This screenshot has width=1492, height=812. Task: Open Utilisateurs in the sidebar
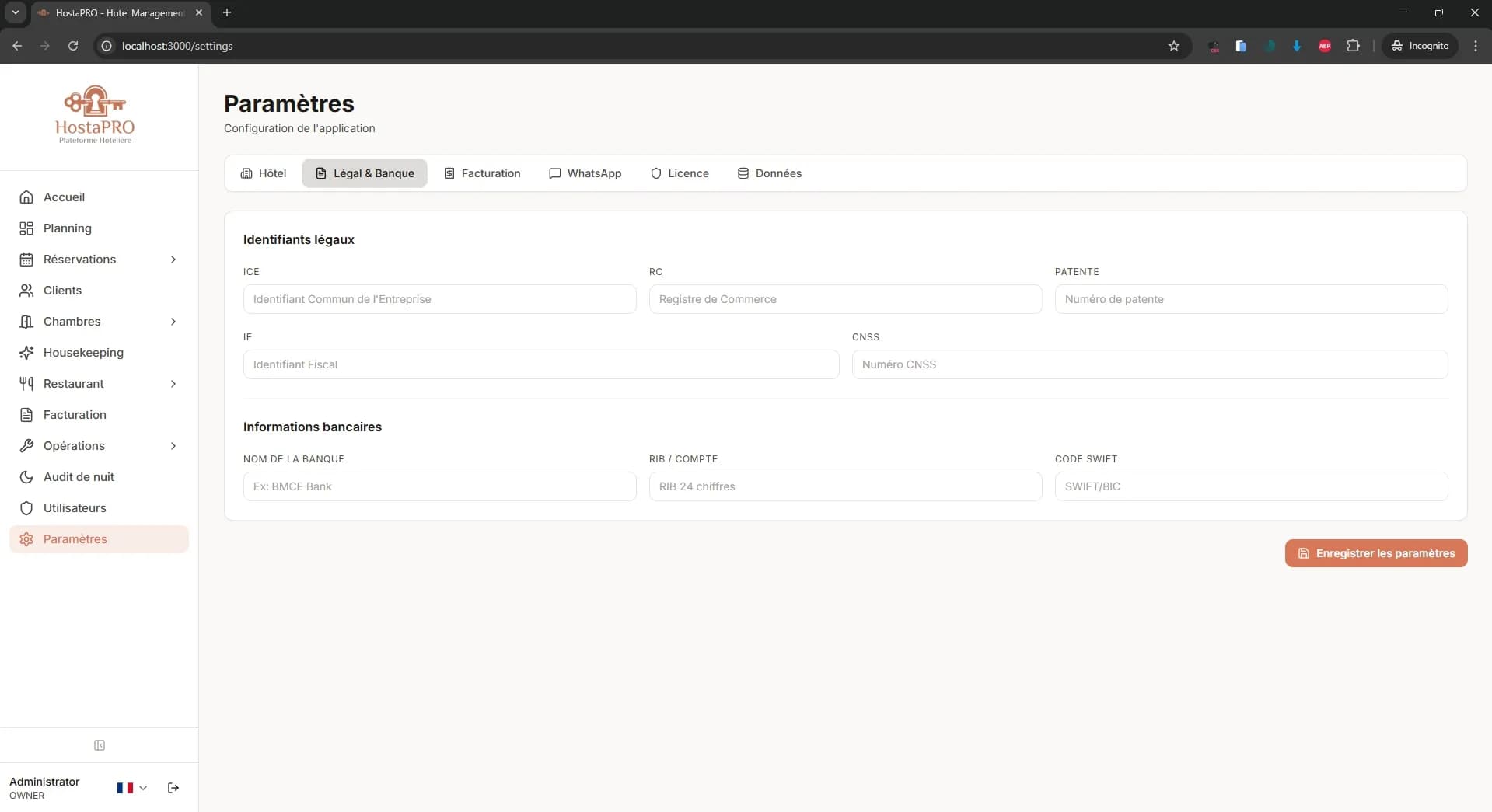point(75,508)
